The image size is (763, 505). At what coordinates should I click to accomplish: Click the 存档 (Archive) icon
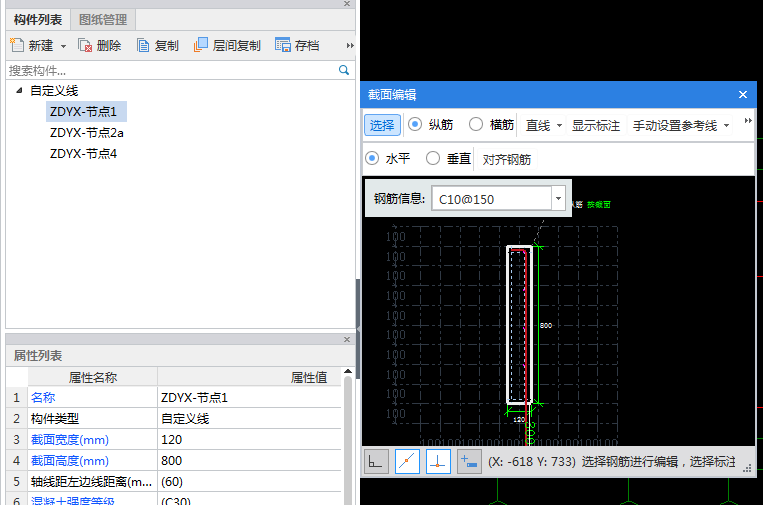pos(283,45)
